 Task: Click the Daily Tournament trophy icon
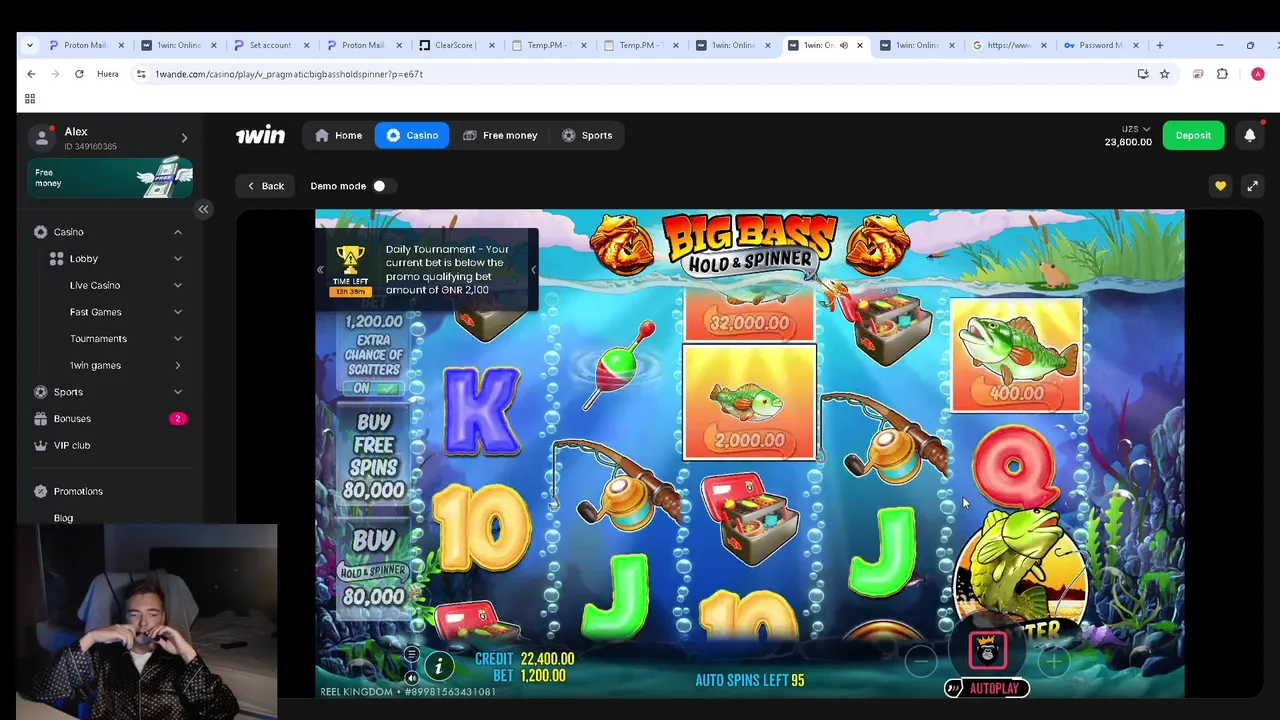tap(350, 262)
